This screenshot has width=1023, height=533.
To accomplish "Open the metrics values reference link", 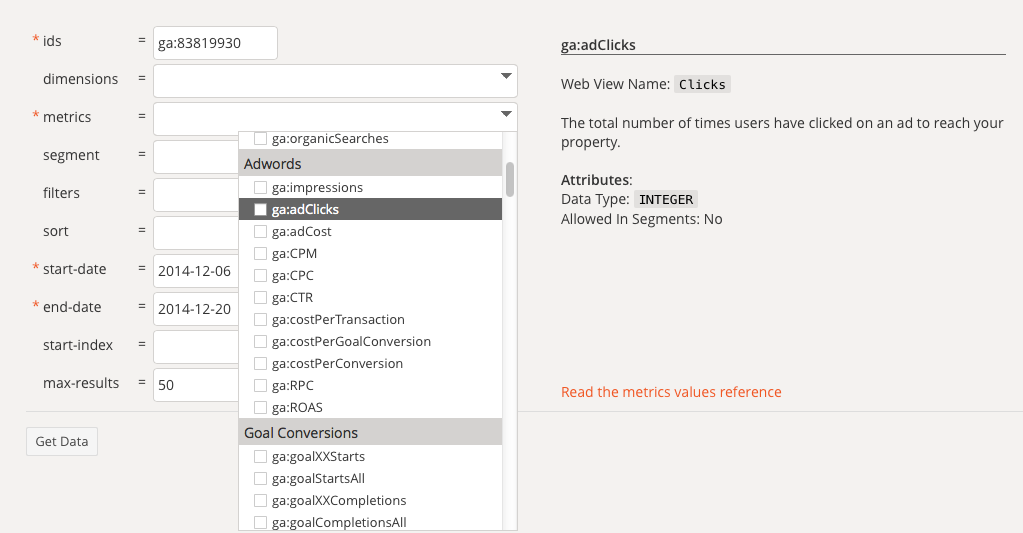I will click(x=671, y=392).
